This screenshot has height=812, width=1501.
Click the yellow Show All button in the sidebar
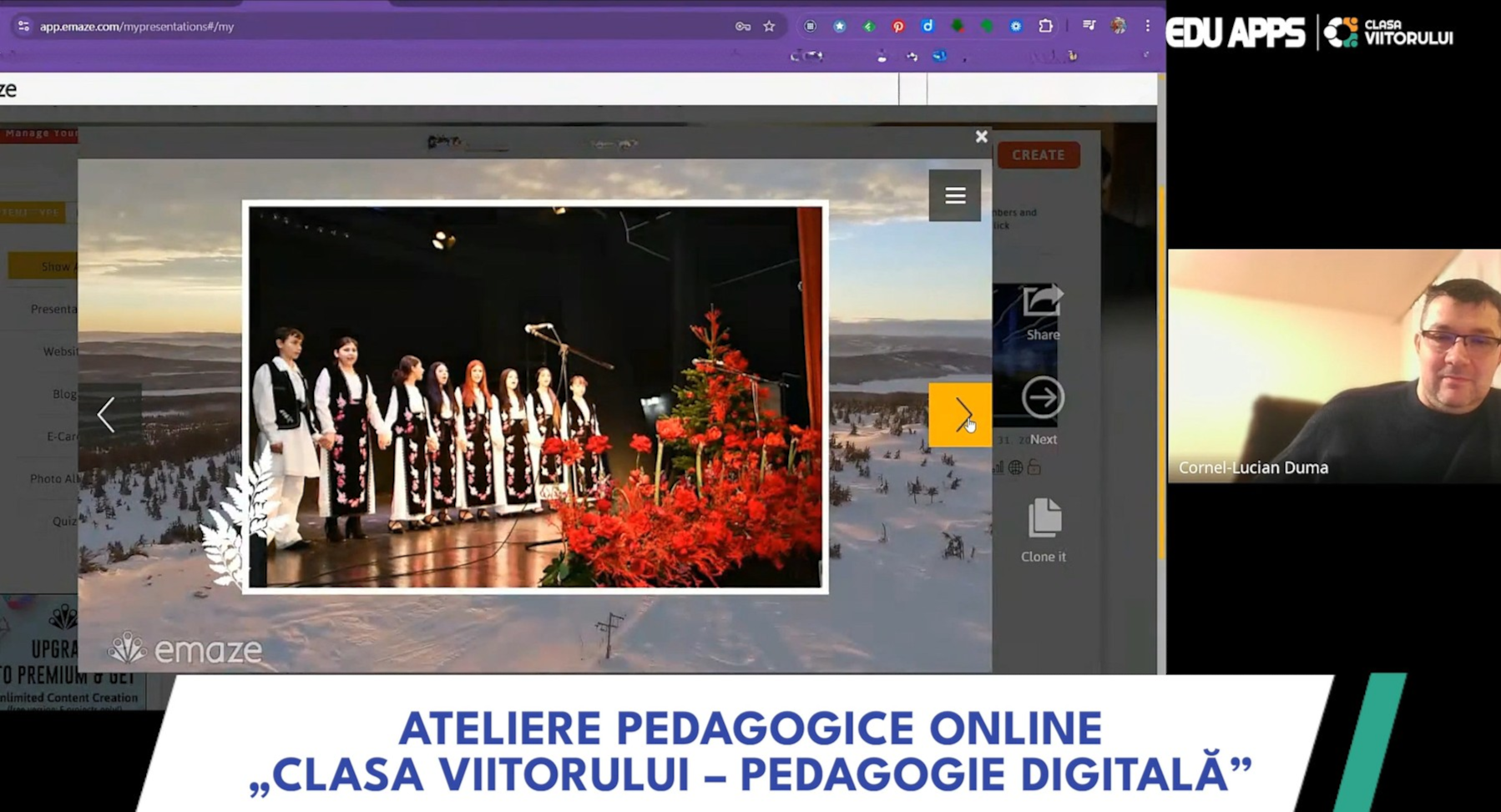(x=43, y=266)
